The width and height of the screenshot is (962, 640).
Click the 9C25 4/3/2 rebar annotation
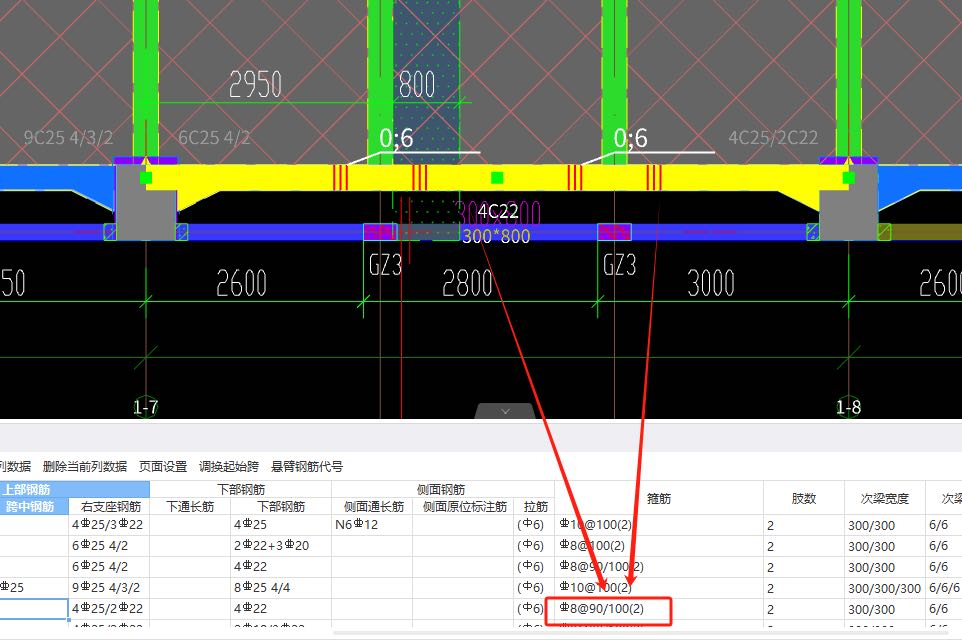pos(68,137)
